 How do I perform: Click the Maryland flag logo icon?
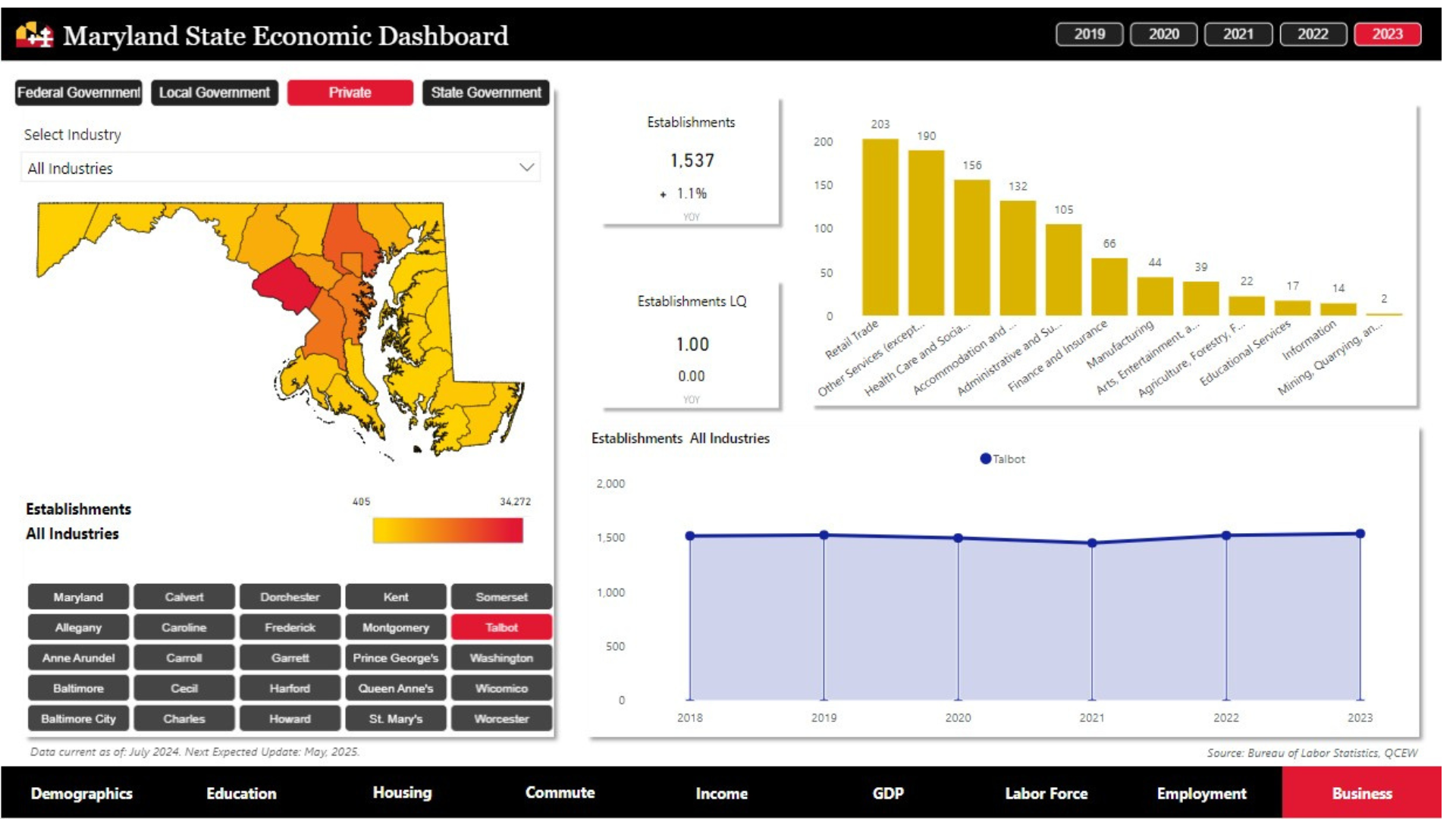tap(35, 35)
